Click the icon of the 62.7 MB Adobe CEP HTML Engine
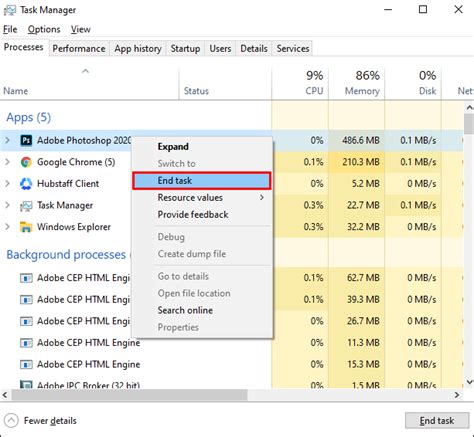The height and width of the screenshot is (437, 474). click(26, 278)
